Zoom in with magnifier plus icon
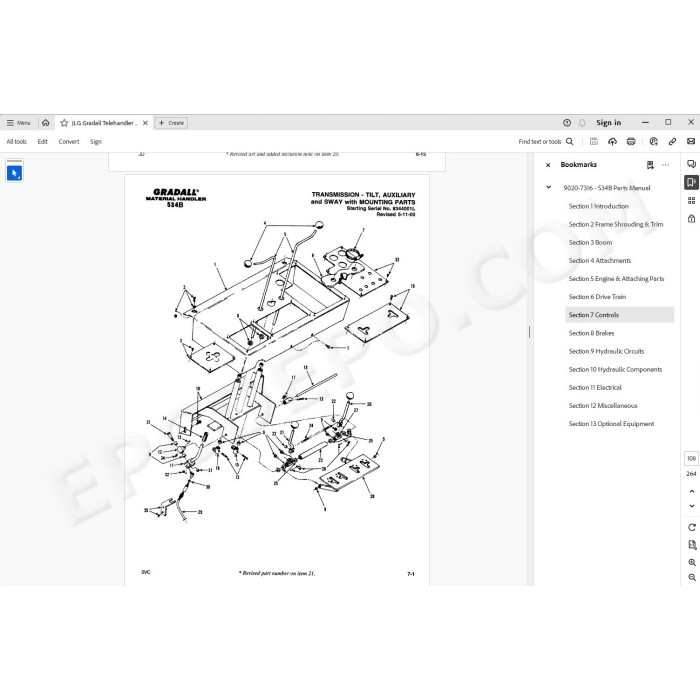Image resolution: width=700 pixels, height=700 pixels. click(692, 562)
